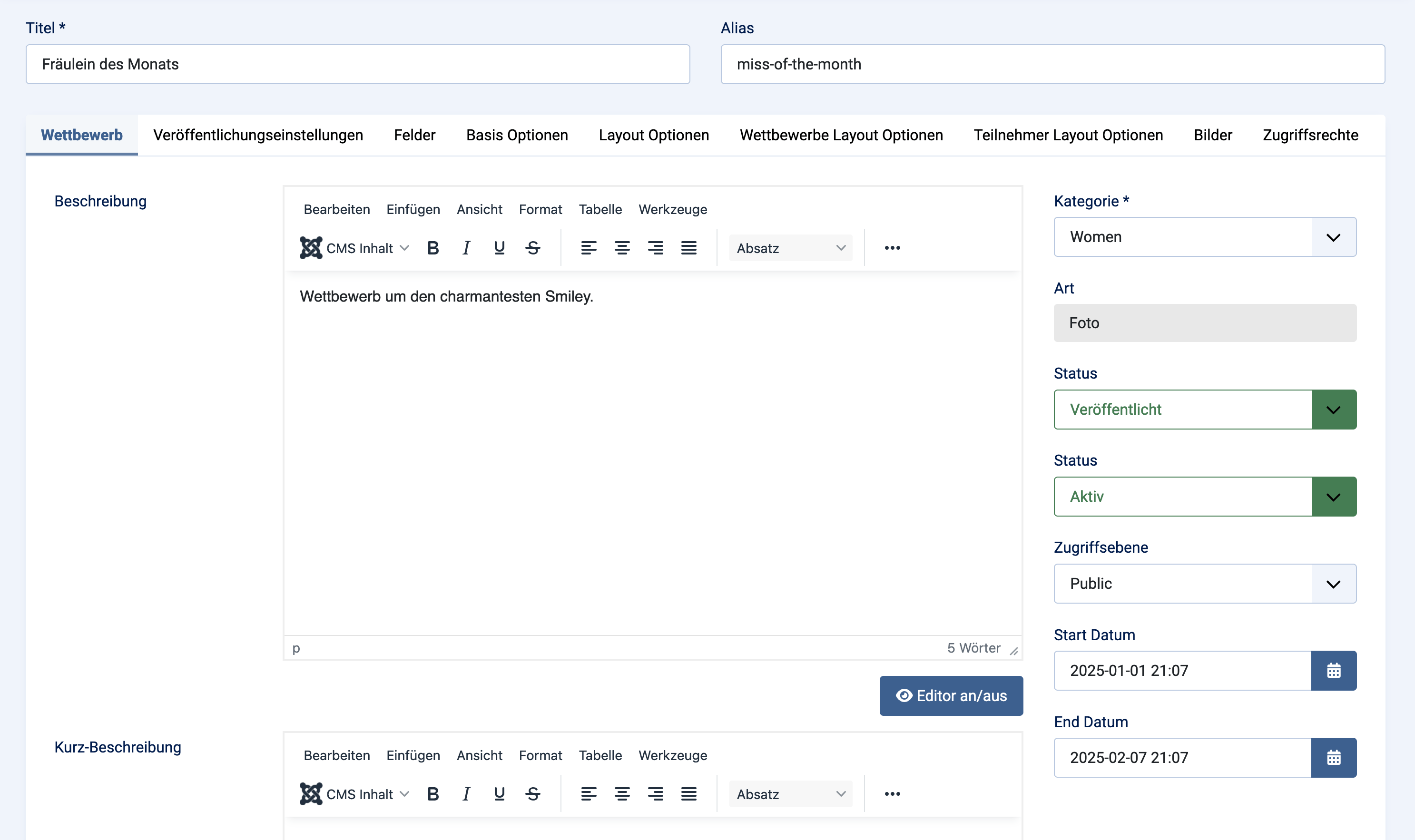Toggle the editor with Editor an/aus
Viewport: 1415px width, 840px height.
(951, 696)
